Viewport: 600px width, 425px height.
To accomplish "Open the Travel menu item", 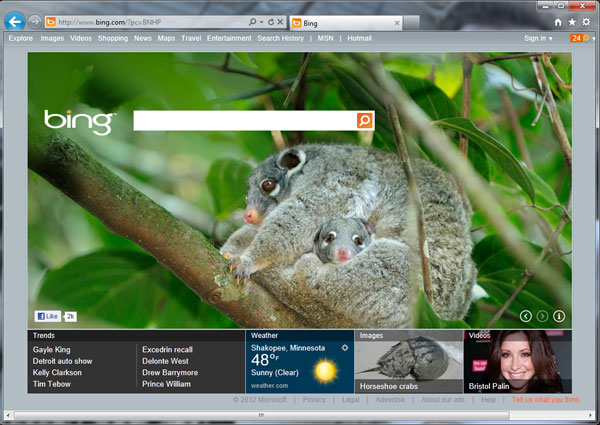I will click(191, 38).
